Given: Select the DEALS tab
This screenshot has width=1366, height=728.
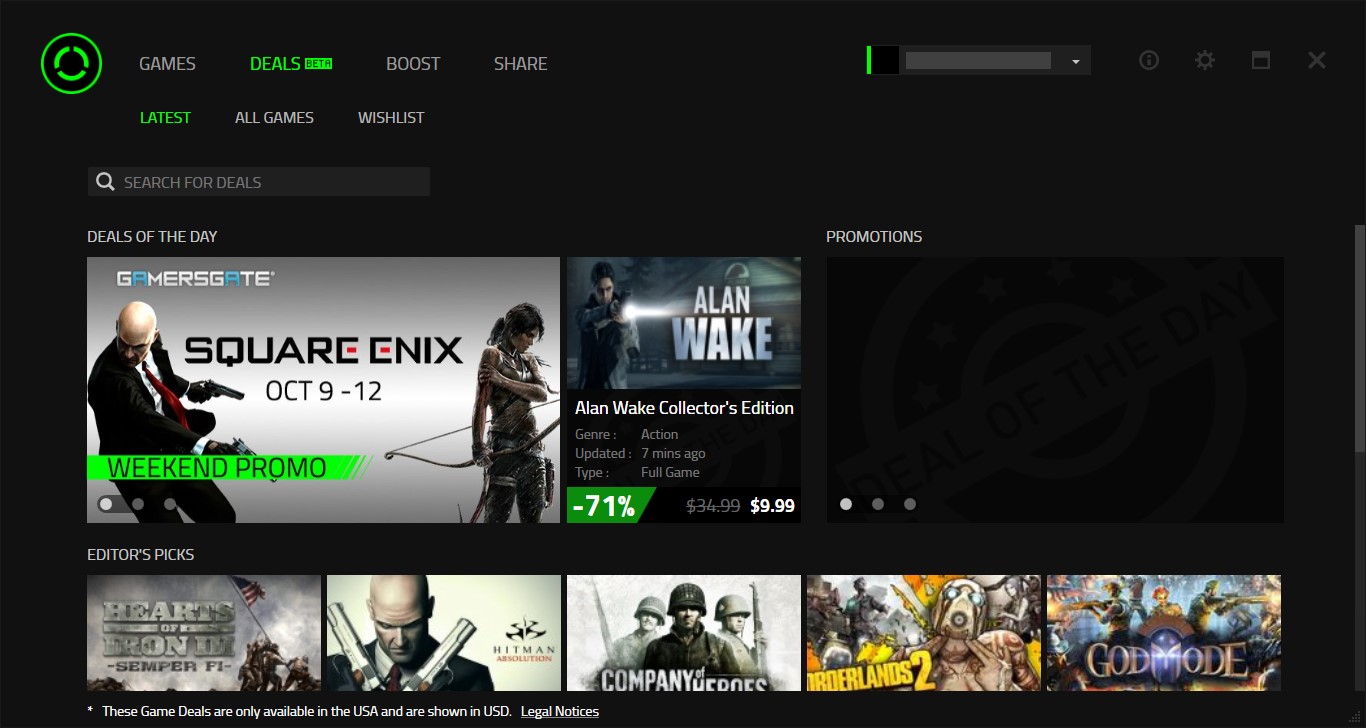Looking at the screenshot, I should 291,63.
